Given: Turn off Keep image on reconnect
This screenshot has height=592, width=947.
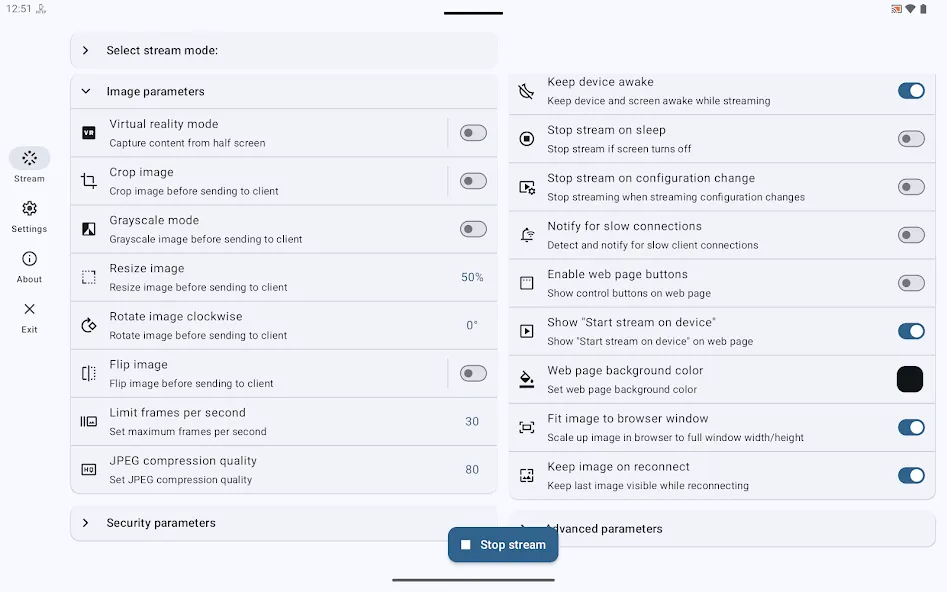Looking at the screenshot, I should click(x=911, y=476).
